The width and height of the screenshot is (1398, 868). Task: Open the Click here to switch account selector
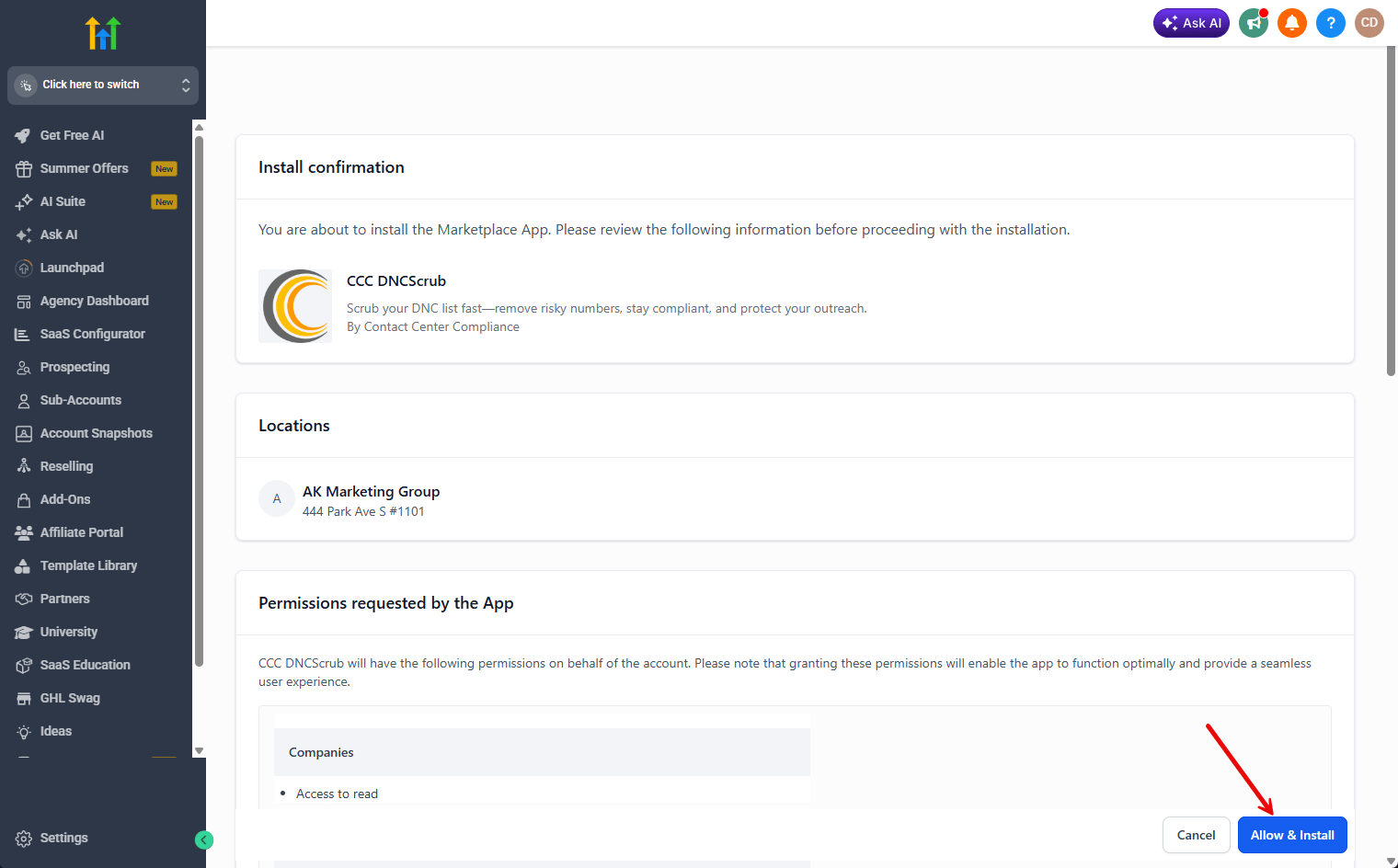click(x=103, y=85)
